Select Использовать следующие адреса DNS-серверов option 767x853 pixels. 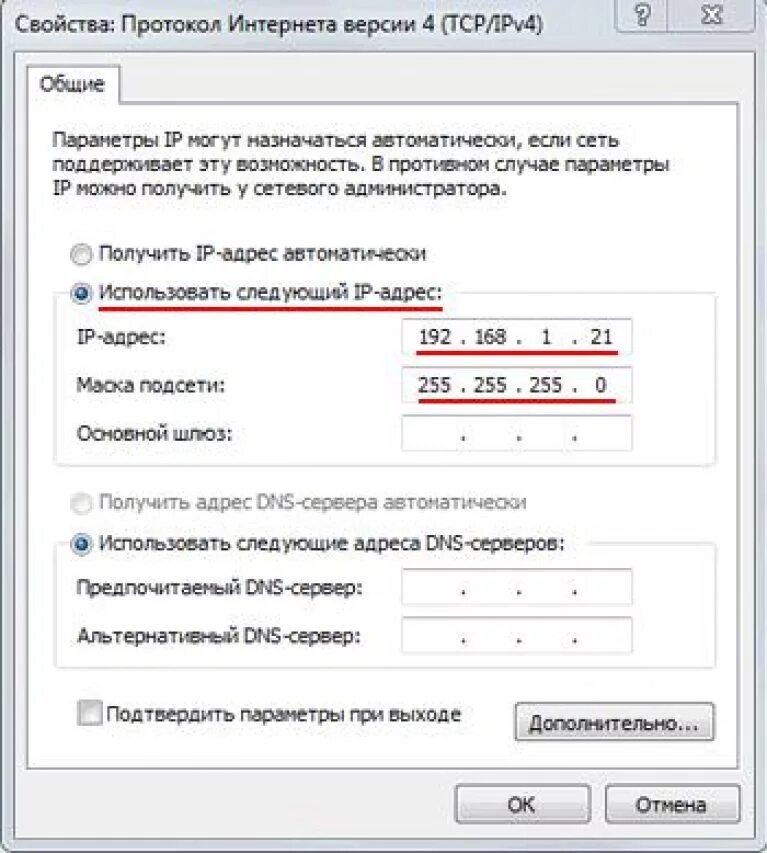(82, 544)
